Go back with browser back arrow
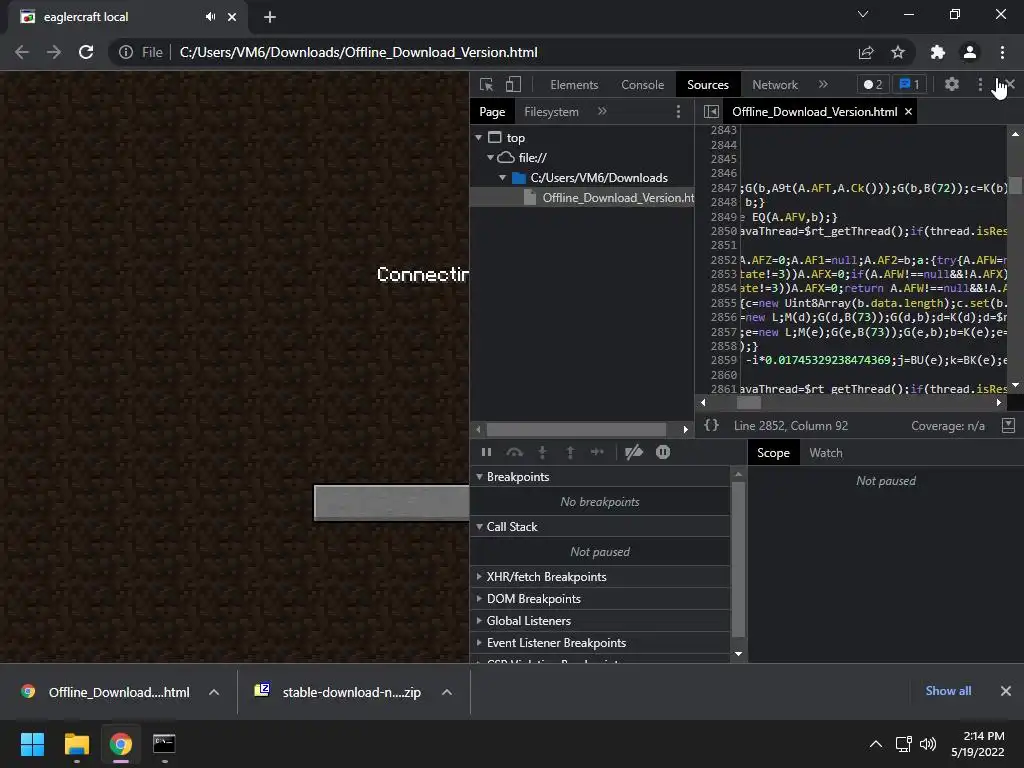Viewport: 1024px width, 768px height. (x=22, y=52)
